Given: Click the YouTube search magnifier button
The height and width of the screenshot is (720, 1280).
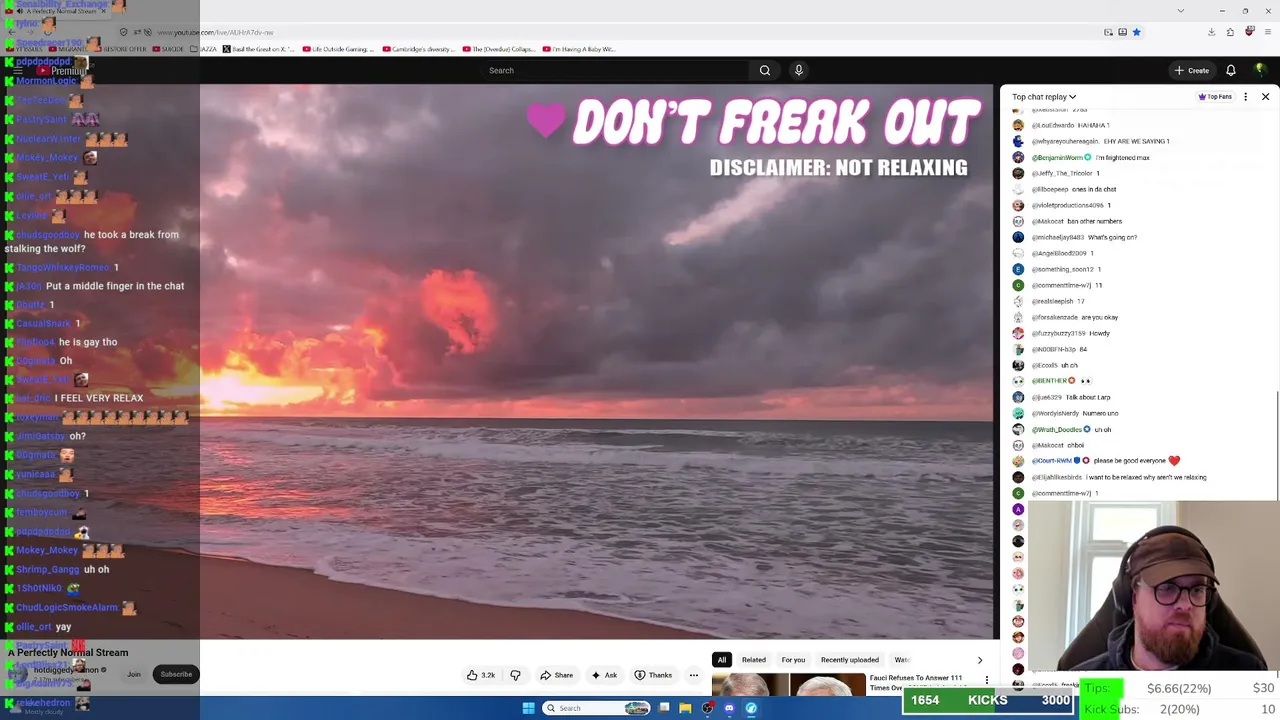Looking at the screenshot, I should click(765, 70).
